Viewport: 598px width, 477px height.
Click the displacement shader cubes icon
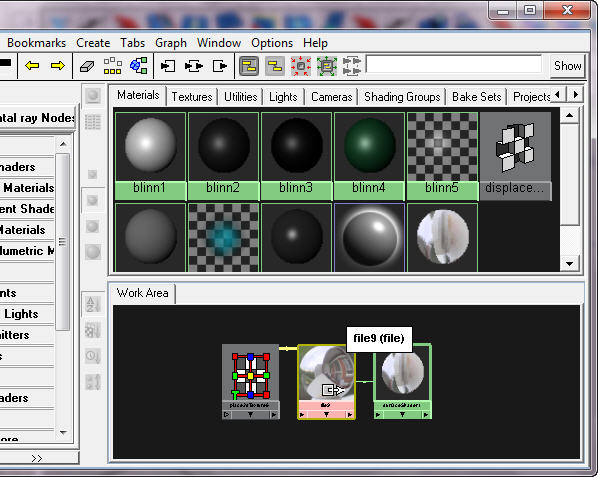tap(515, 147)
